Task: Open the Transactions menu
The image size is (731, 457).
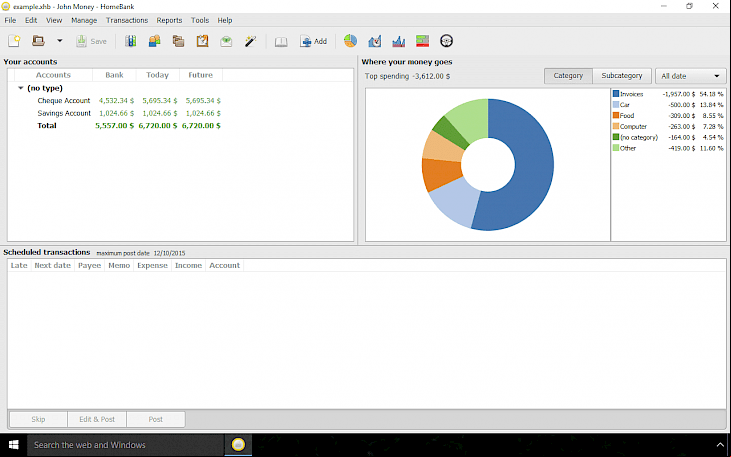Action: 127,20
